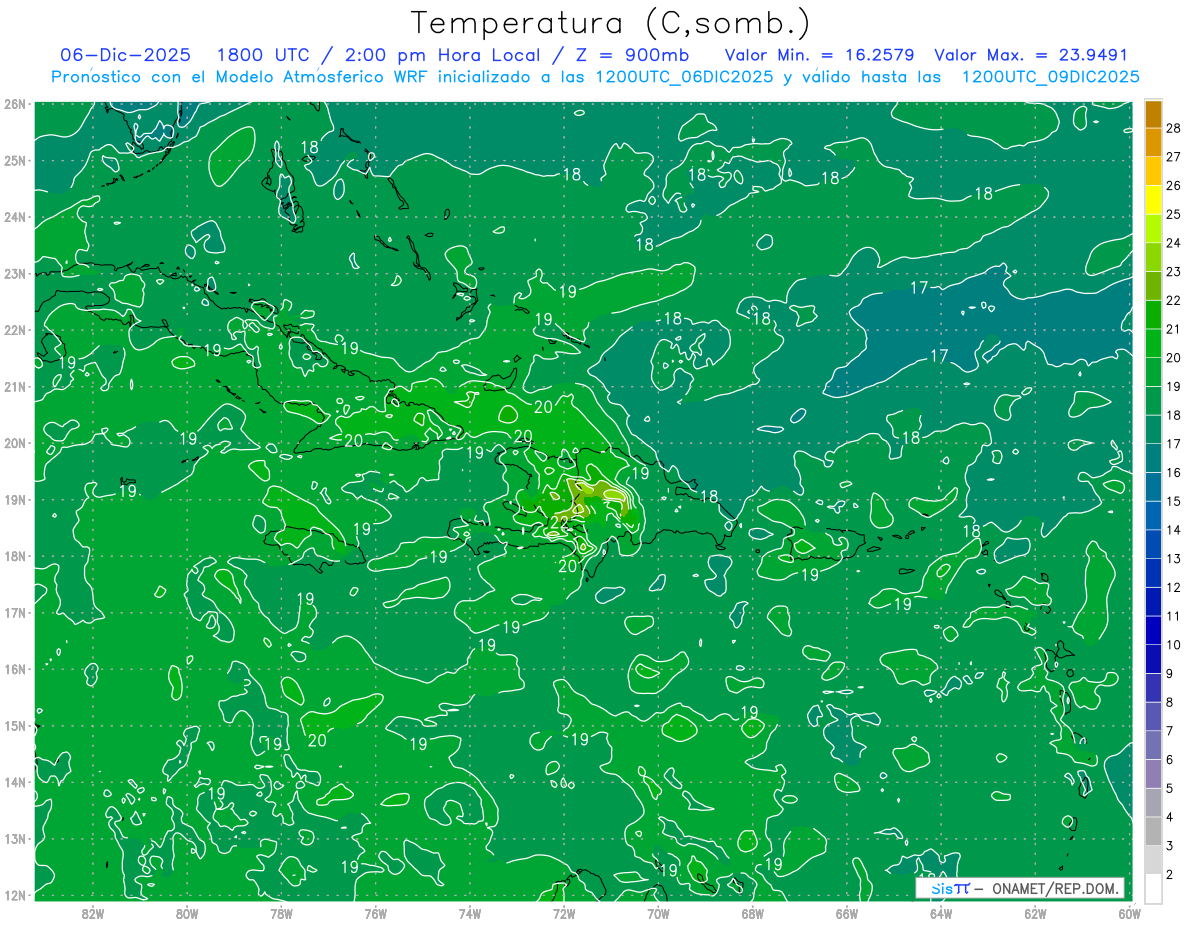The height and width of the screenshot is (927, 1200).
Task: Click the number 26 on the color bar
Action: (1174, 185)
